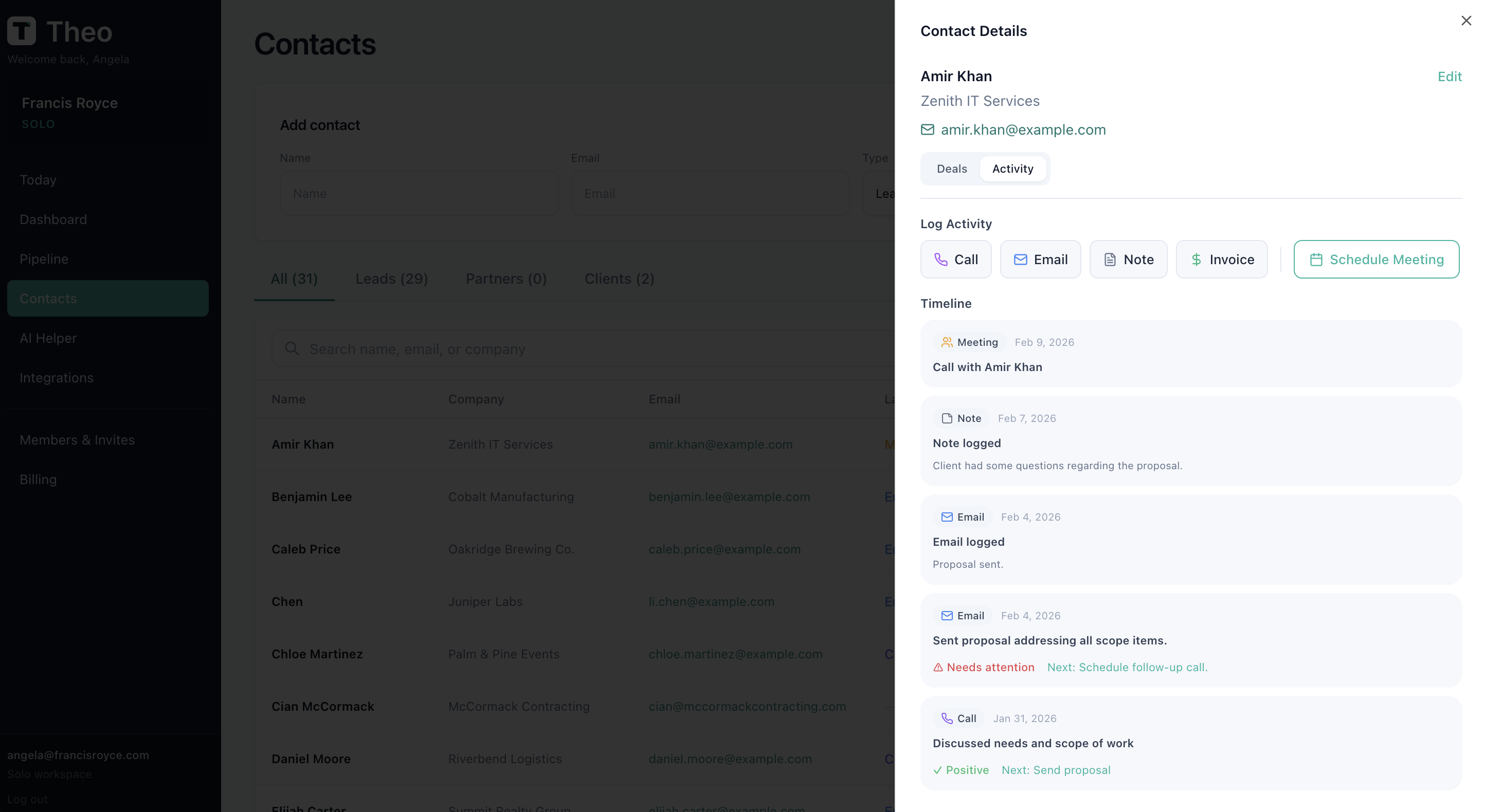Switch to the Deals toggle for Amir Khan
Viewport: 1485px width, 812px height.
[x=952, y=168]
